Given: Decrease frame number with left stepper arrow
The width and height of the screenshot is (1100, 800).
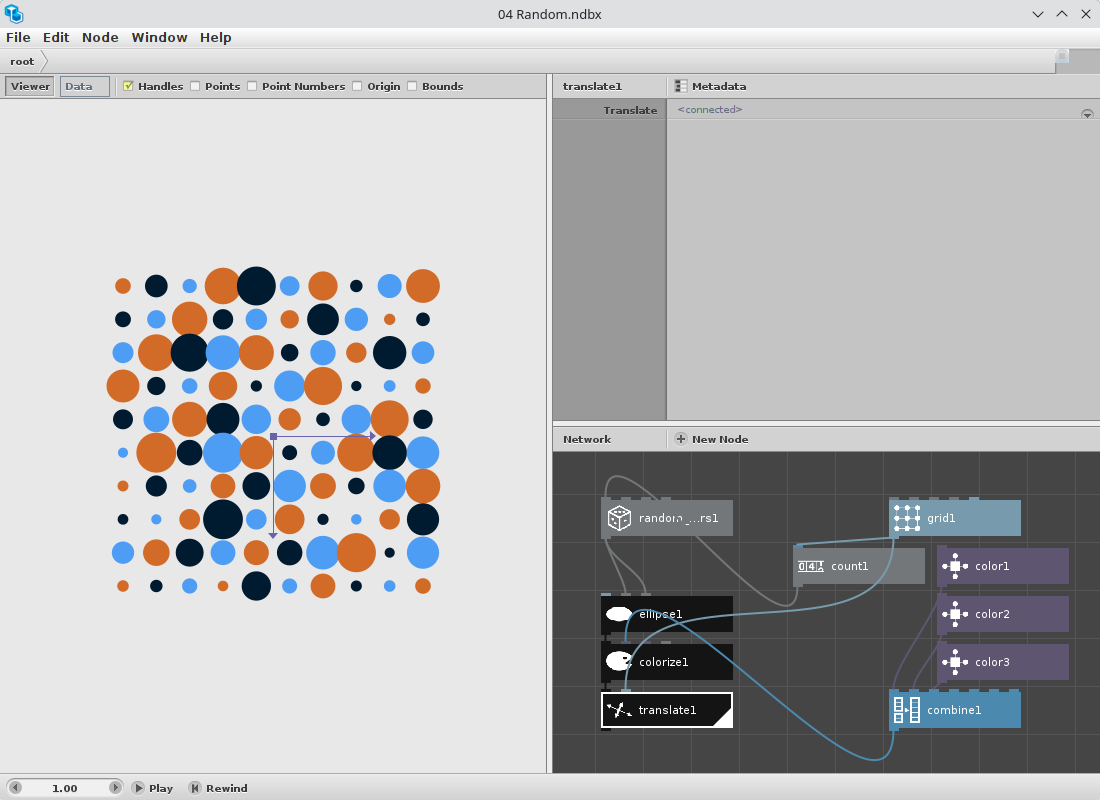Looking at the screenshot, I should tap(15, 787).
